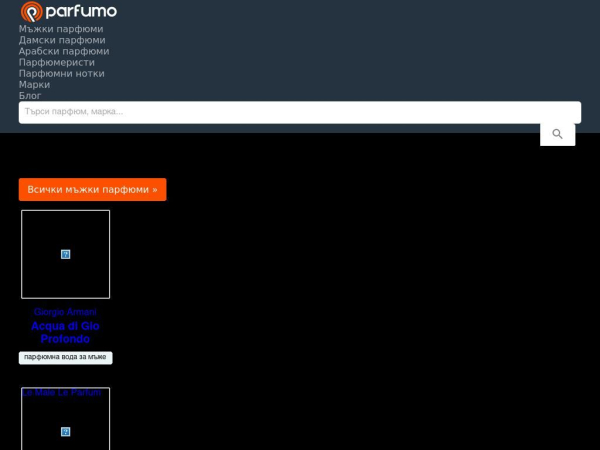The width and height of the screenshot is (600, 450).
Task: Focus the Търси парфюм, марка search field
Action: (300, 112)
